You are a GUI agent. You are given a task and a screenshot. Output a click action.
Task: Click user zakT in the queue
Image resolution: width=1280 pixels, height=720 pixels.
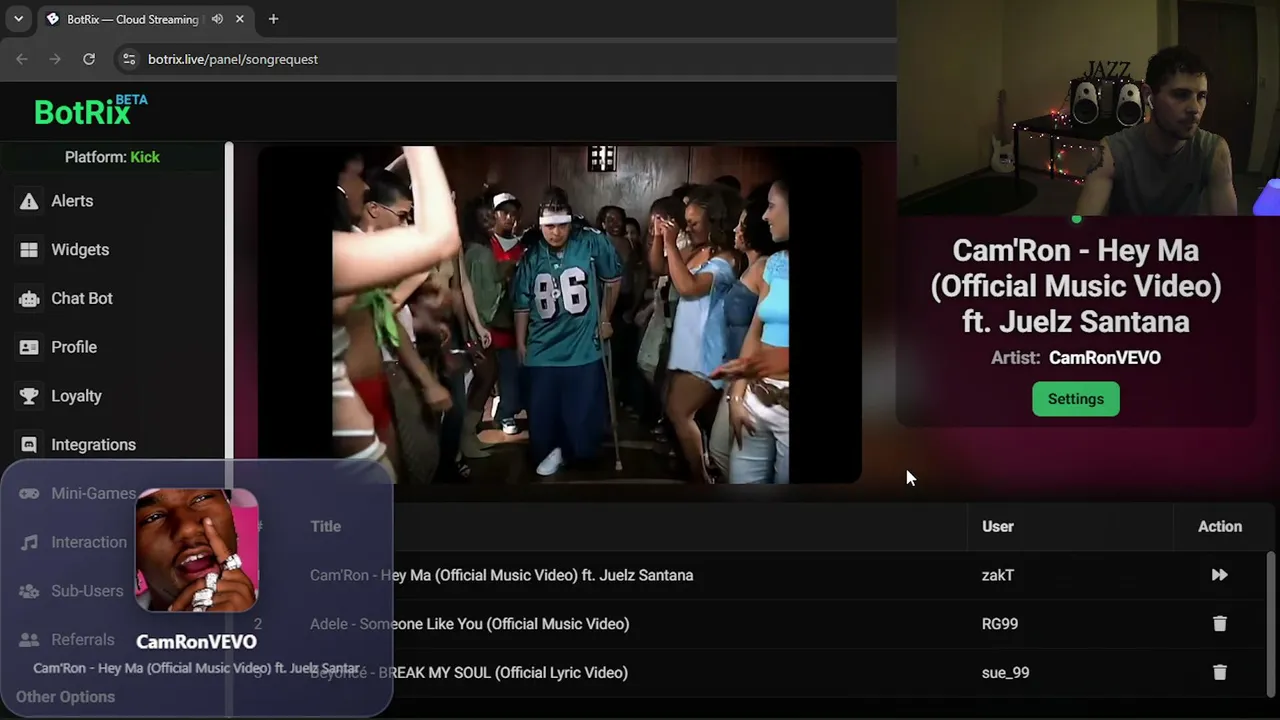pos(998,575)
